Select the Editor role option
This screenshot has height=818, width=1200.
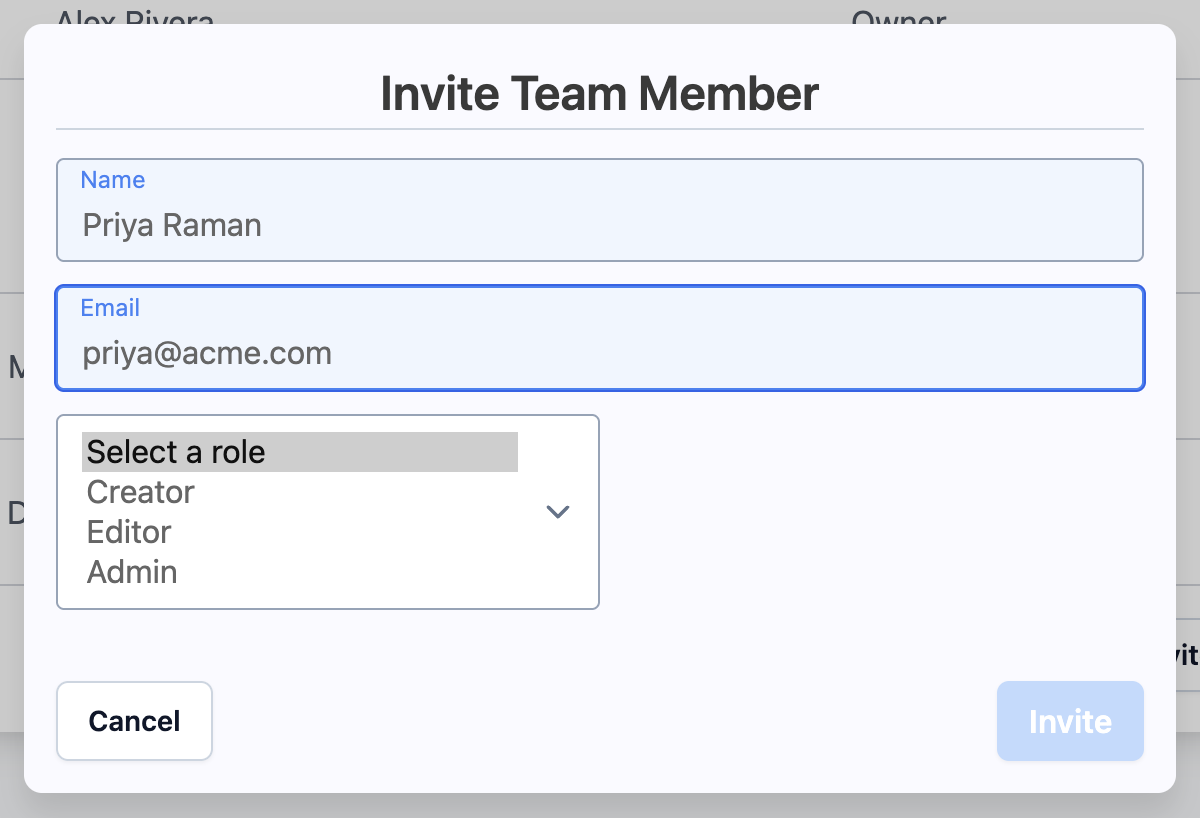[300, 532]
